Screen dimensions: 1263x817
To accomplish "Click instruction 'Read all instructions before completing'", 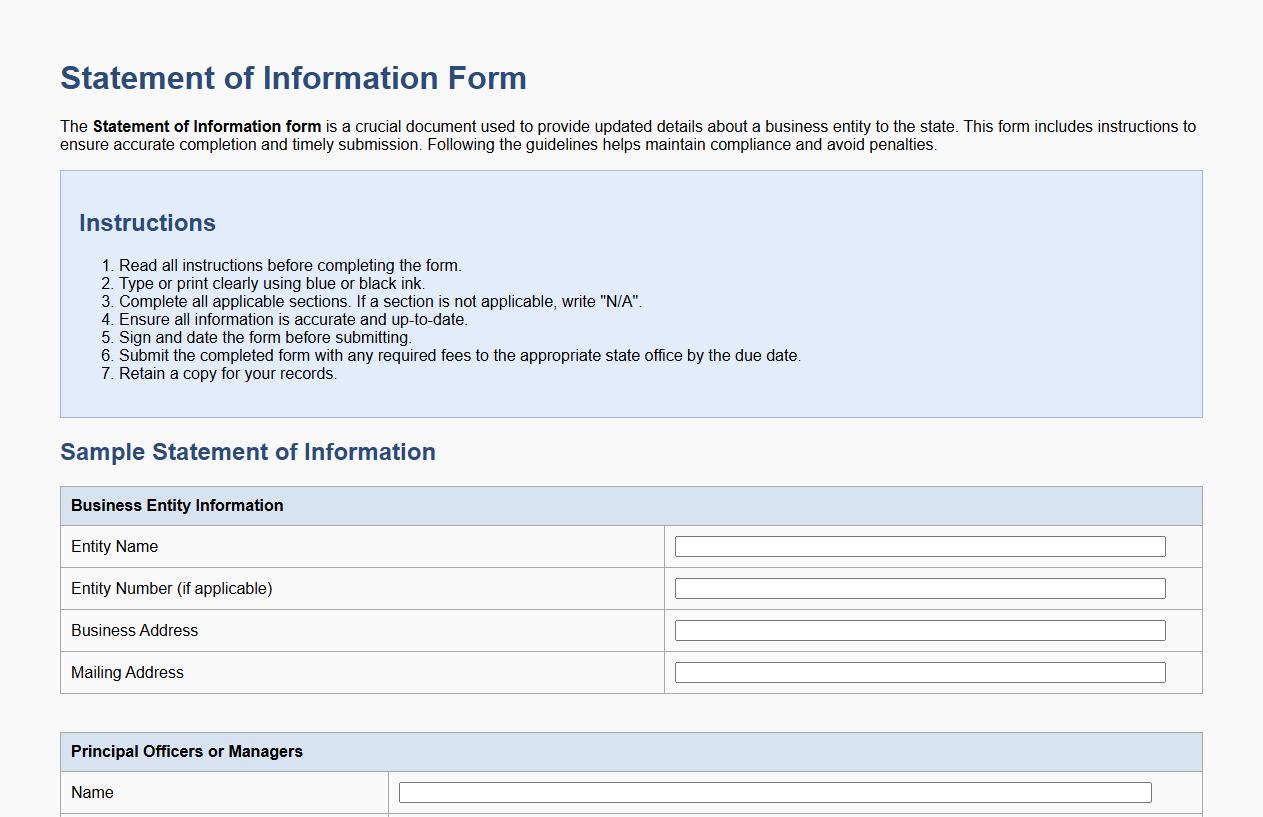I will coord(290,265).
